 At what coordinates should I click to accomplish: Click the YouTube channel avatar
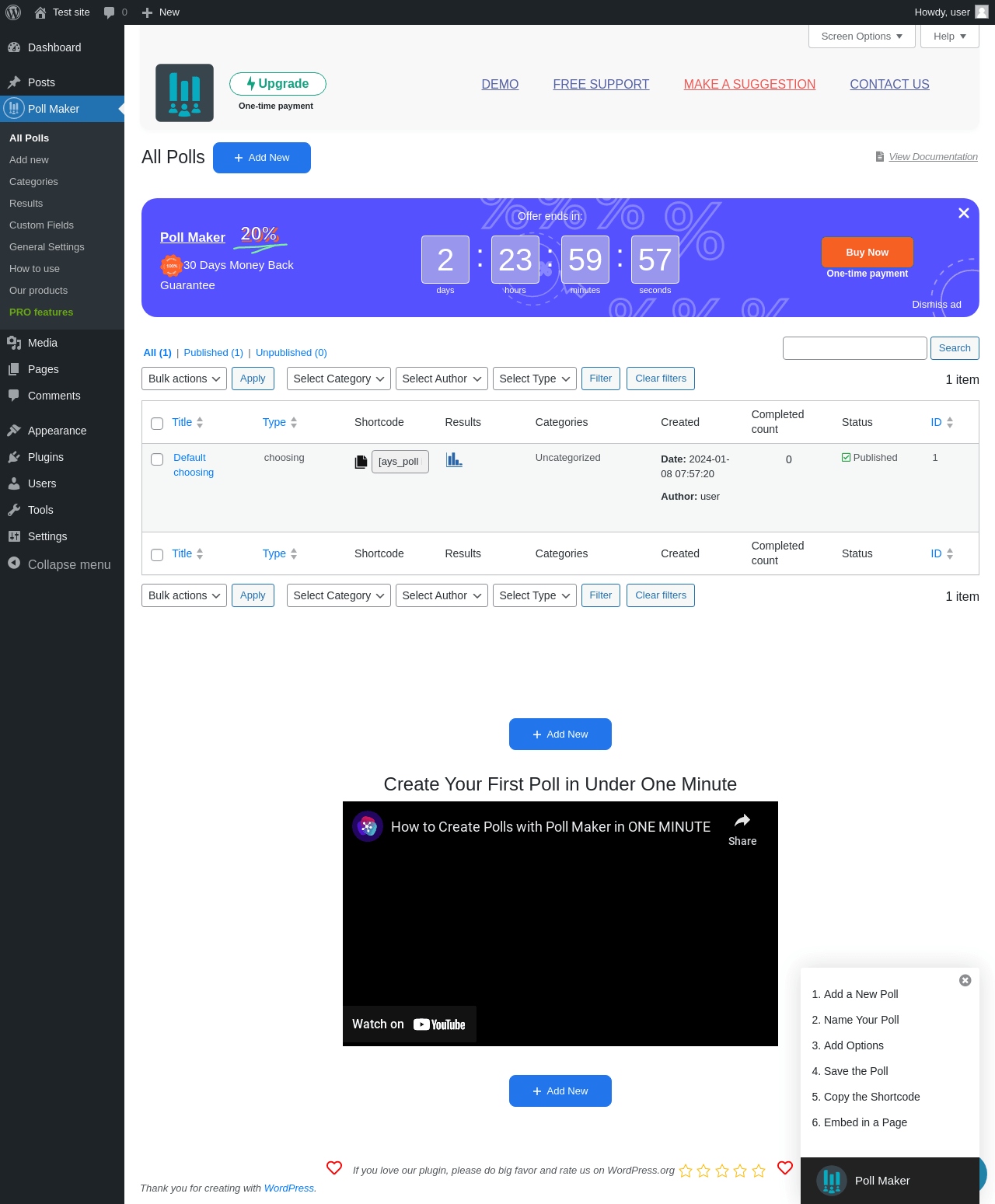(368, 826)
